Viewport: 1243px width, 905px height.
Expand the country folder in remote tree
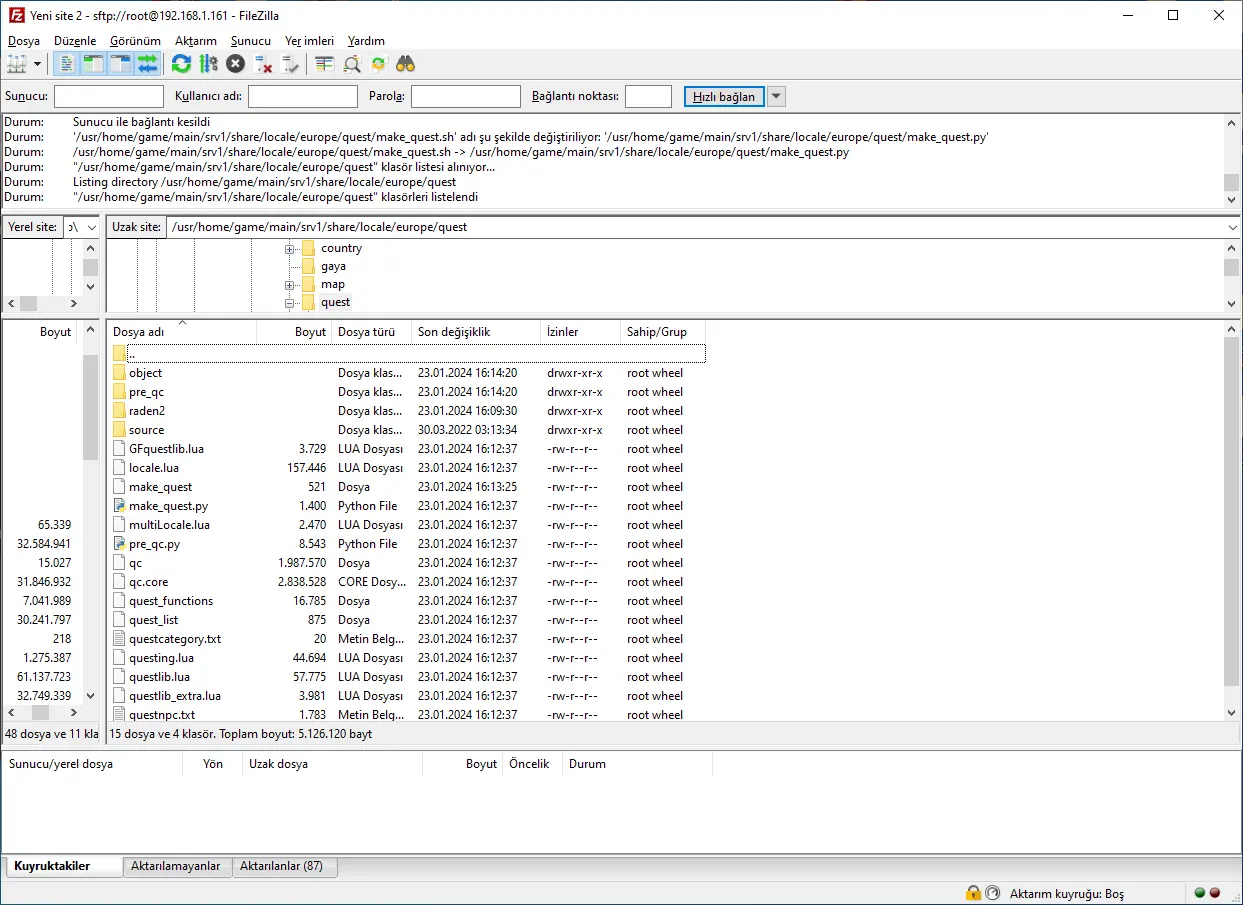pos(289,248)
